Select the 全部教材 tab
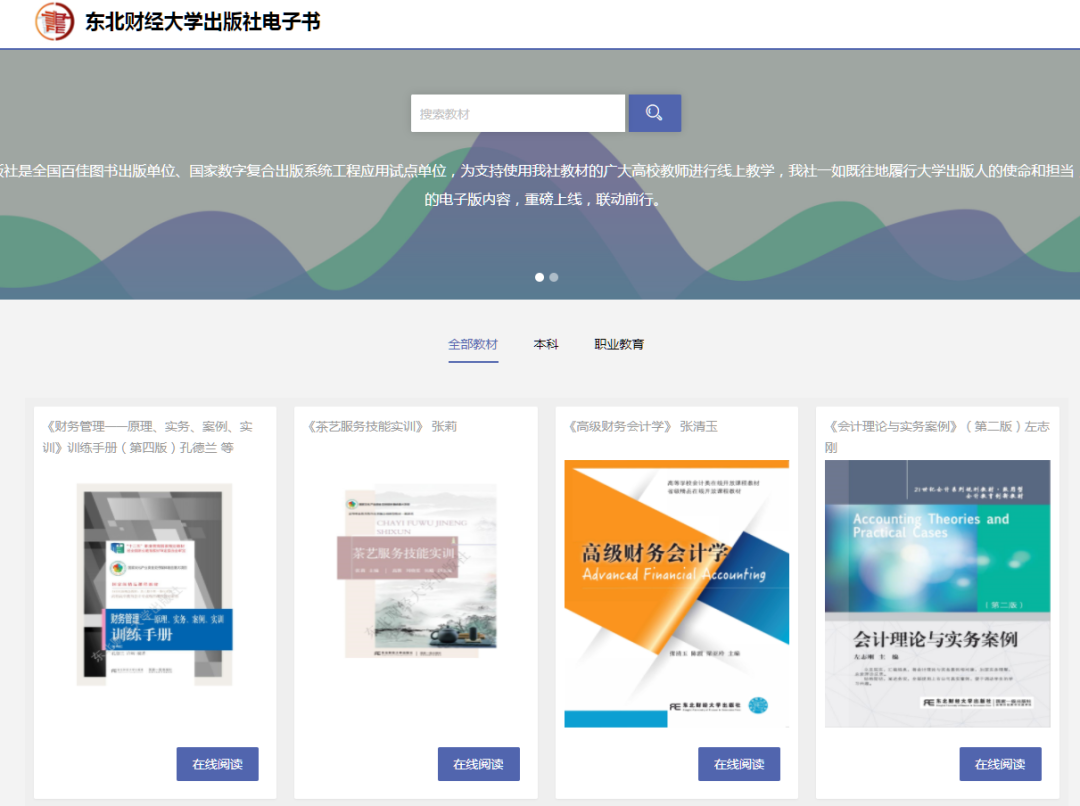Image resolution: width=1080 pixels, height=806 pixels. 471,343
